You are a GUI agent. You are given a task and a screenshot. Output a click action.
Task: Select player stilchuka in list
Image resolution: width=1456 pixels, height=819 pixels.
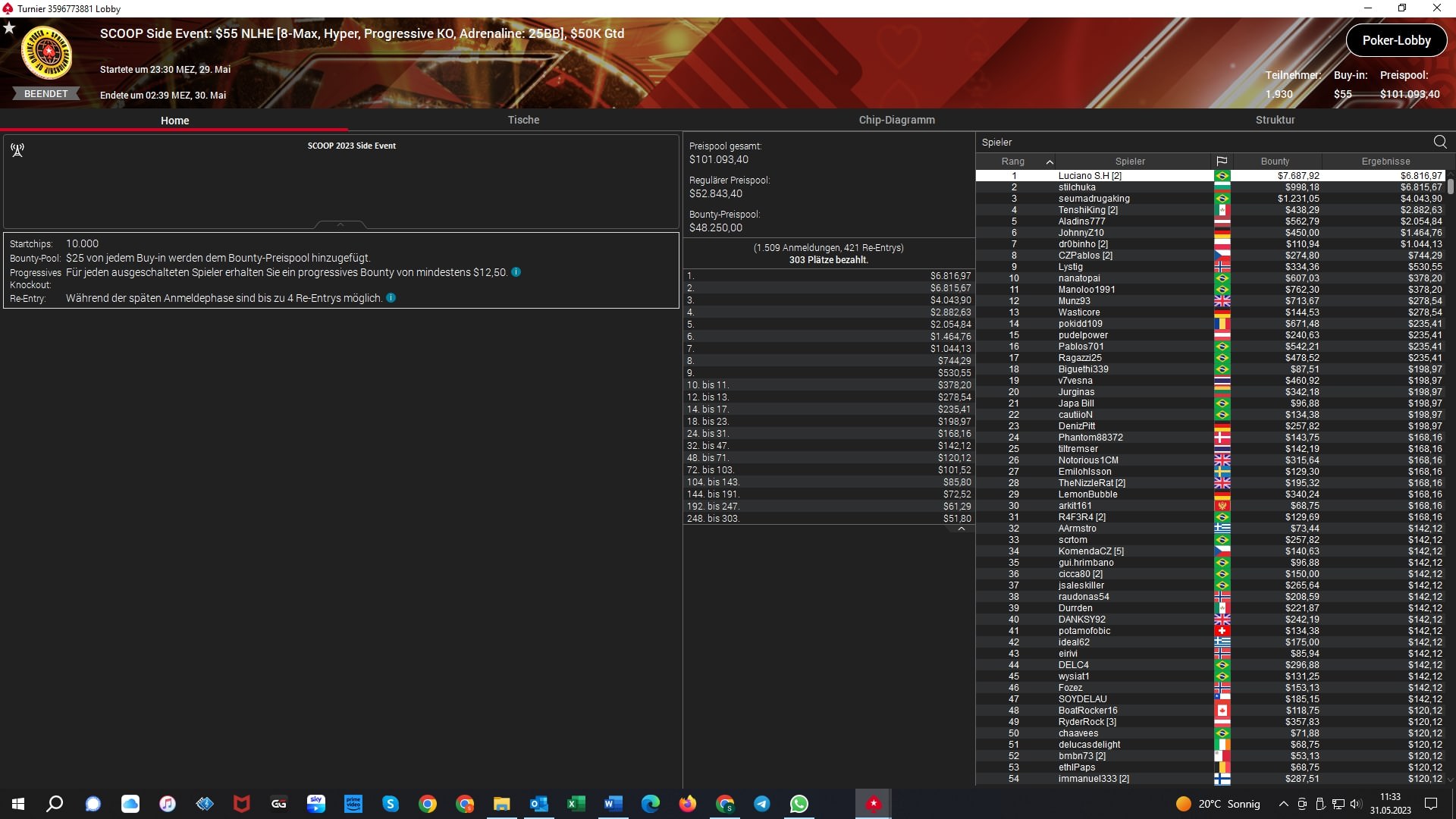pyautogui.click(x=1210, y=187)
